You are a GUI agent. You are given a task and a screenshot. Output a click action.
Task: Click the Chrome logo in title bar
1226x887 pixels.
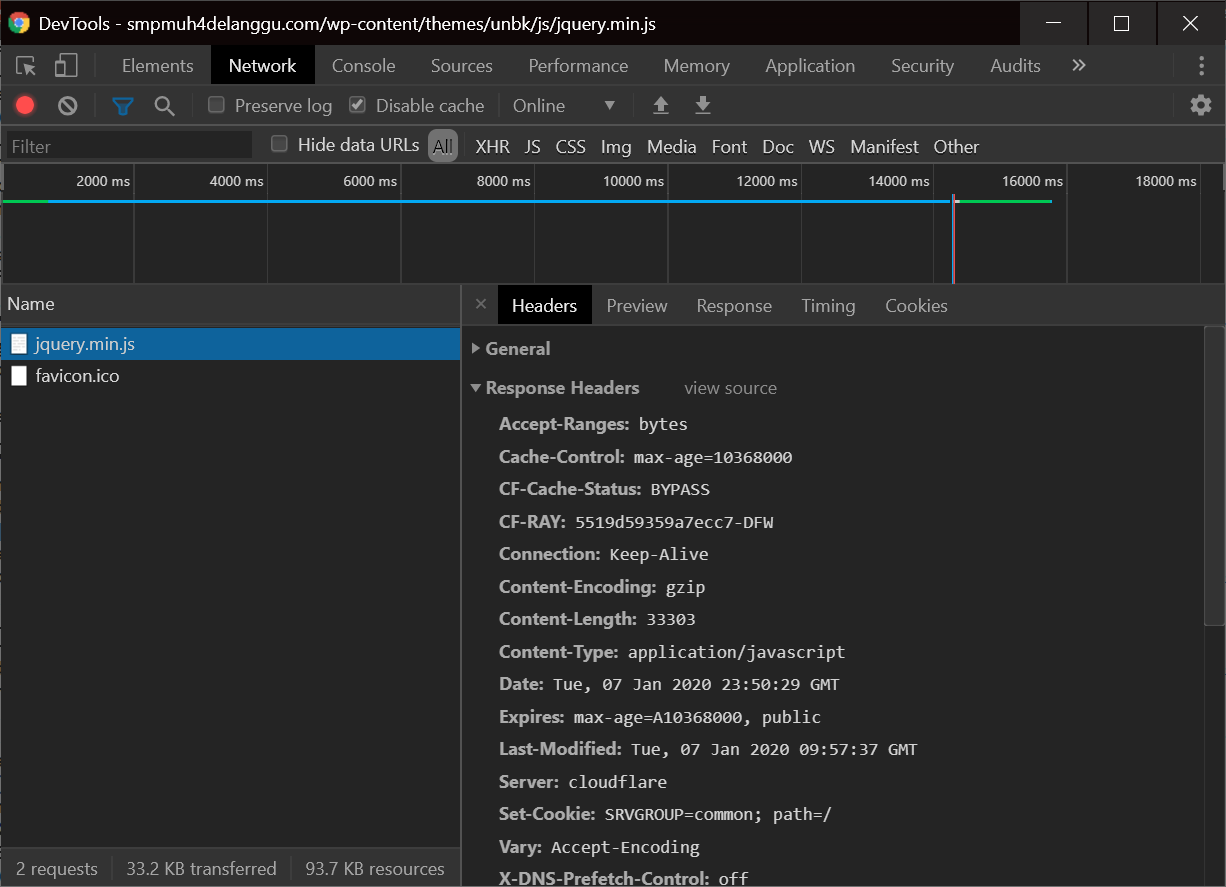(19, 23)
